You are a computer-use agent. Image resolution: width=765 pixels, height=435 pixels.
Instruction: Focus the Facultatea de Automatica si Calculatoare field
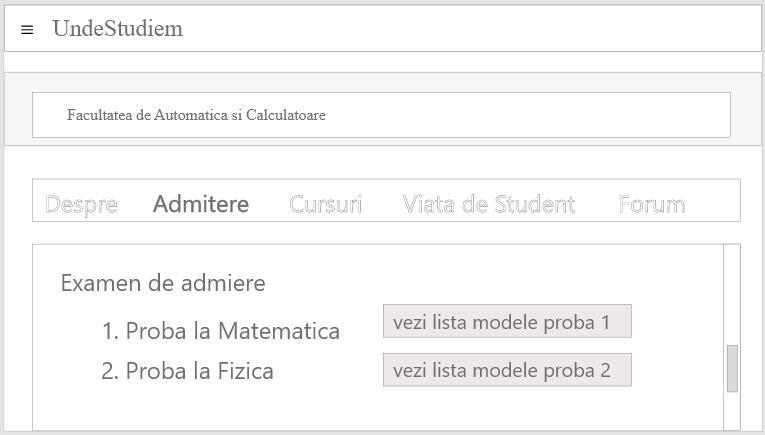click(x=381, y=115)
